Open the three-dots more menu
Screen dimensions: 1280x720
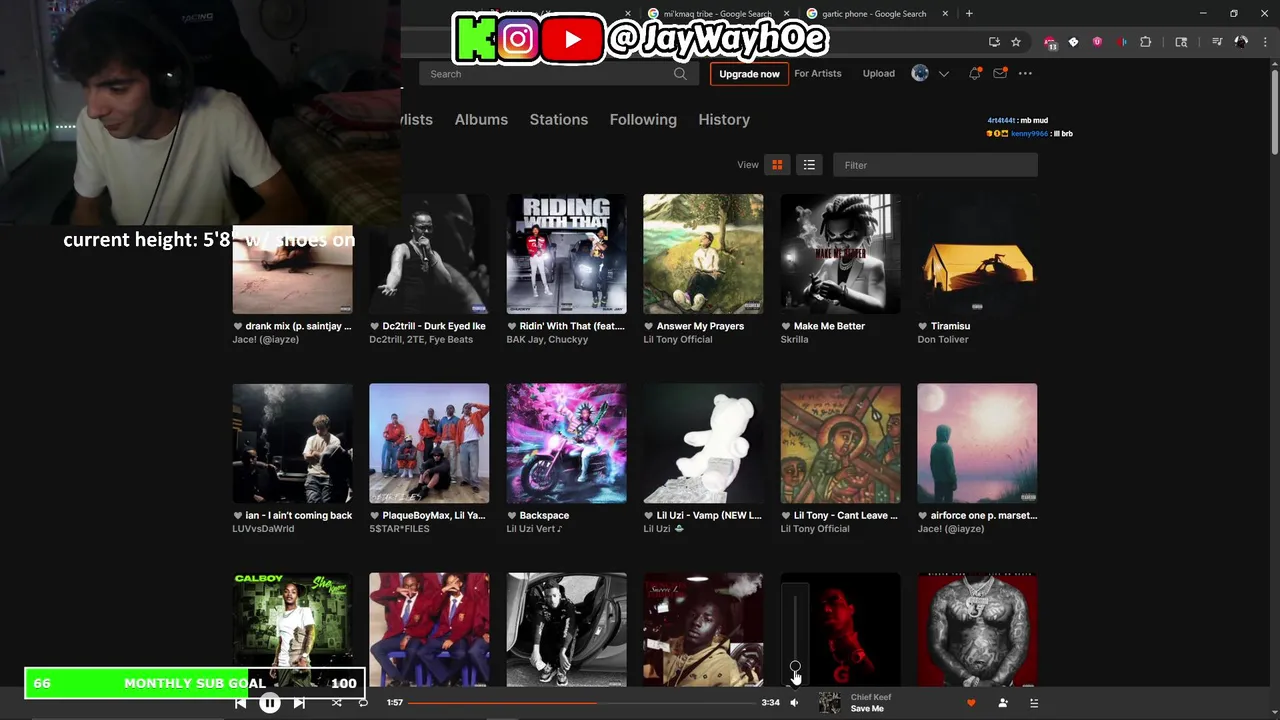coord(1025,73)
